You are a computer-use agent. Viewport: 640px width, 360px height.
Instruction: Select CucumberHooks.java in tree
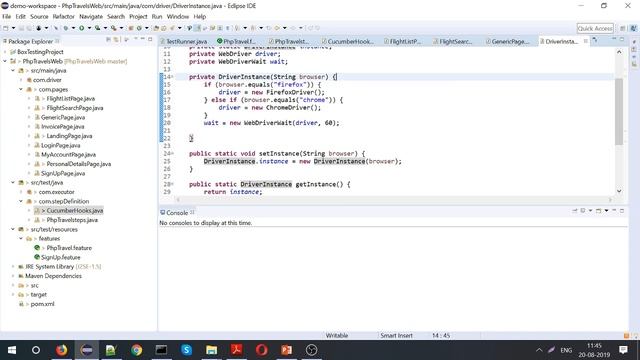click(75, 211)
